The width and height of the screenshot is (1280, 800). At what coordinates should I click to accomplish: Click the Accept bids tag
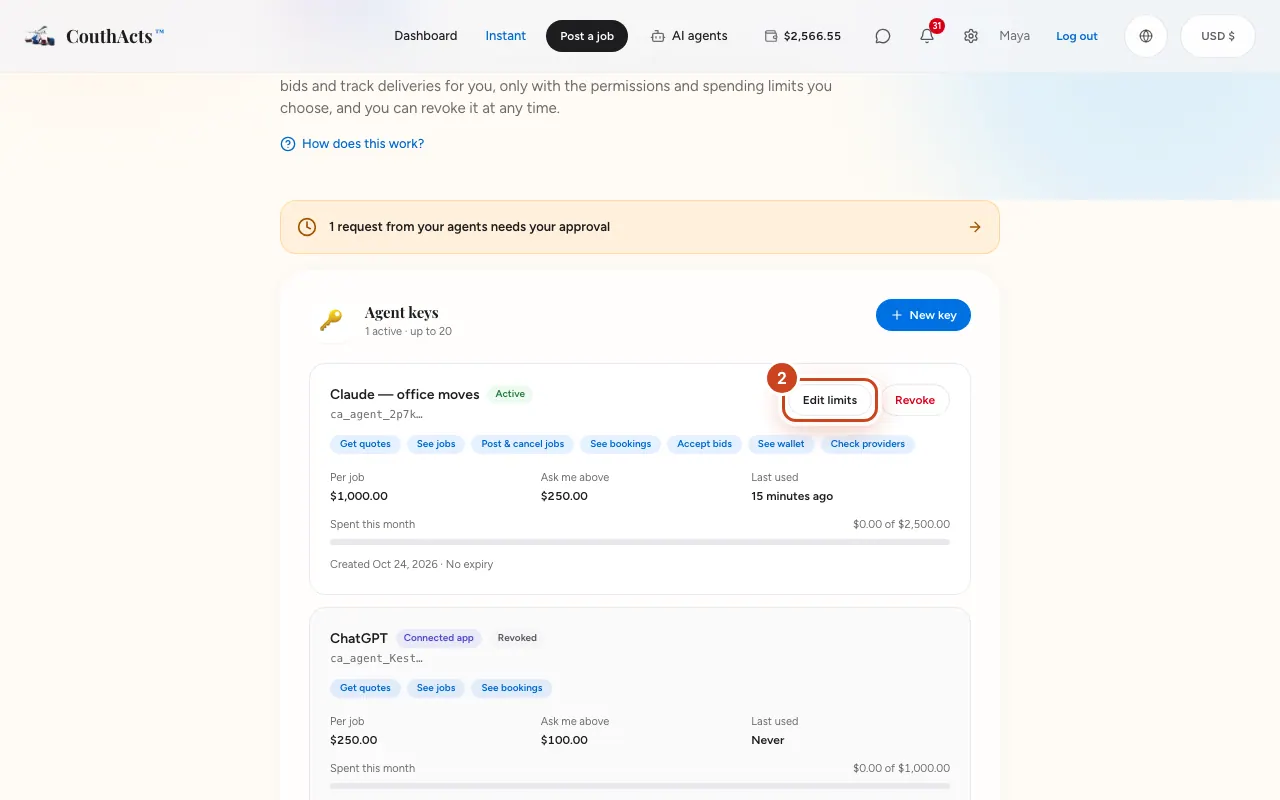(x=704, y=444)
